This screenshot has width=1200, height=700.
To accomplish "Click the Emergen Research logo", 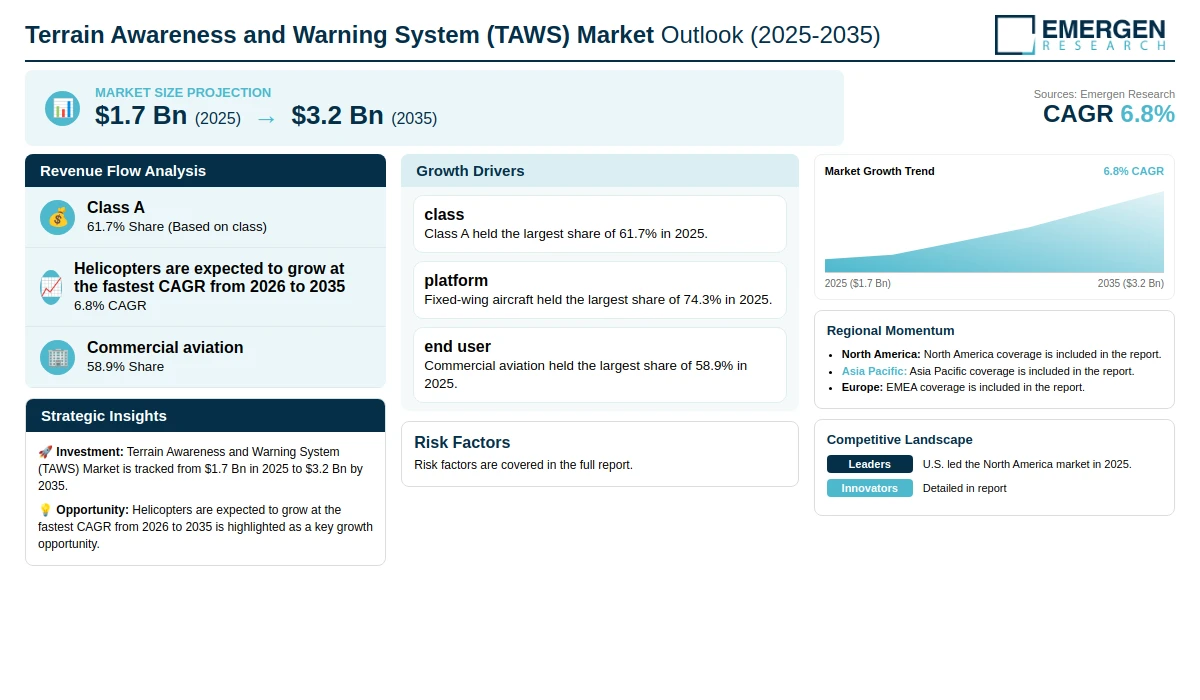I will tap(1080, 34).
